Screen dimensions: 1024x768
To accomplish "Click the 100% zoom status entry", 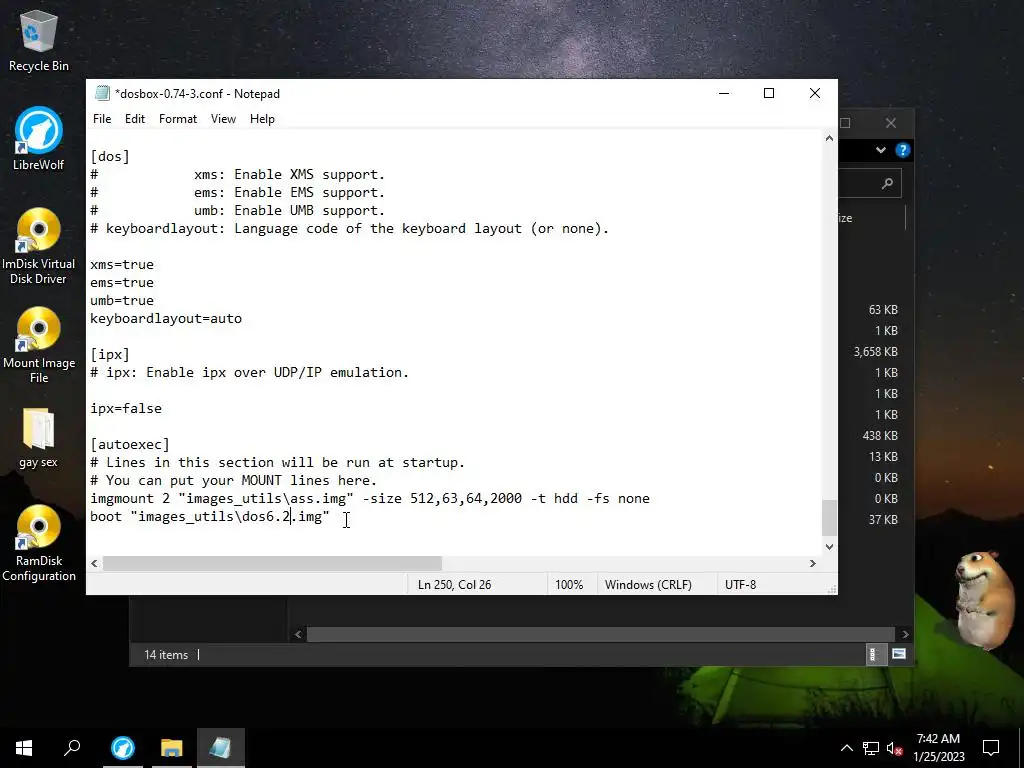I will (x=569, y=584).
